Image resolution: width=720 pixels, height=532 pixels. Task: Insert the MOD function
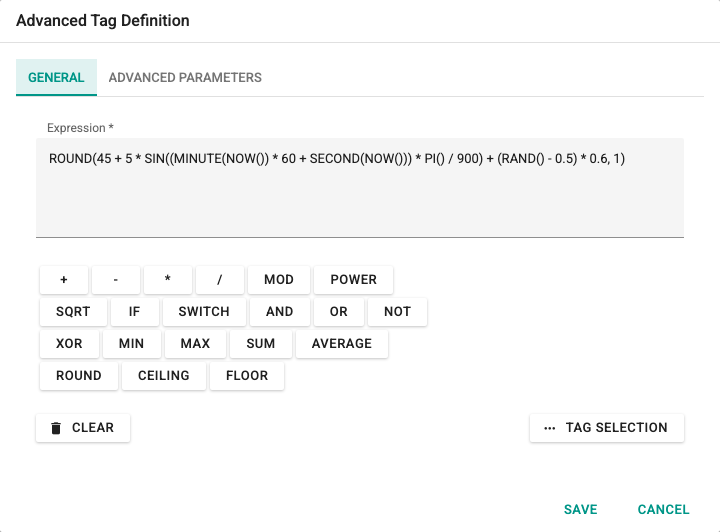pos(279,280)
